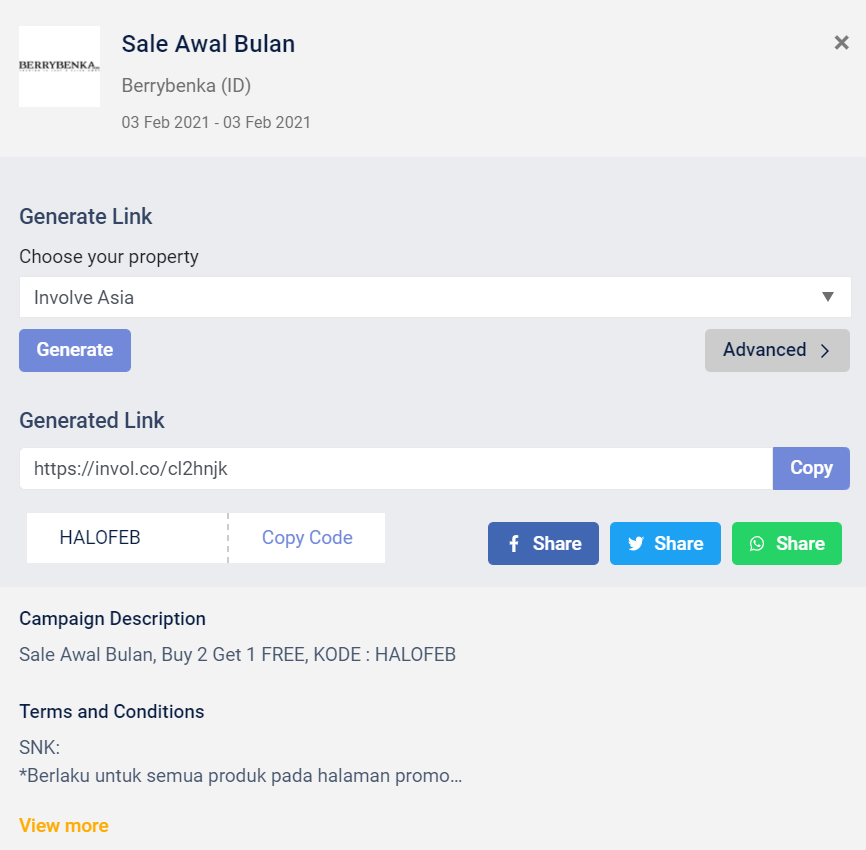Click the Berlaku untuk semua produk text
866x850 pixels.
tap(241, 775)
